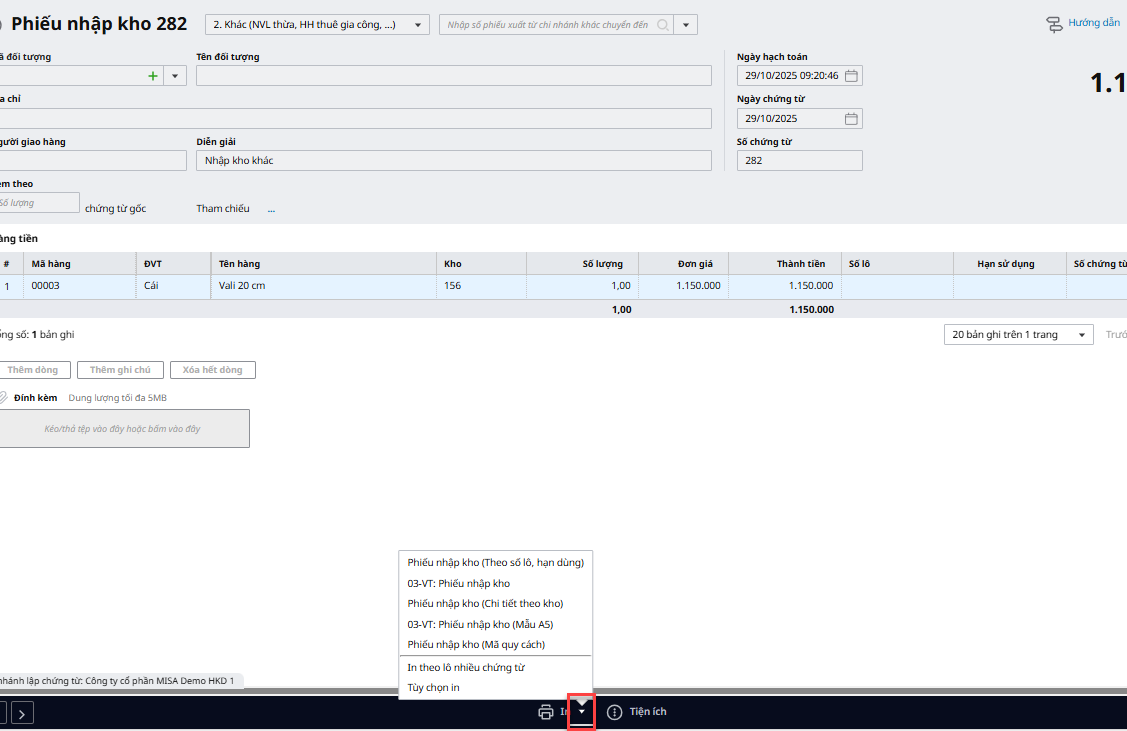Viewport: 1127px width, 731px height.
Task: Choose 'Tùy chọn in' from print menu
Action: [x=433, y=688]
